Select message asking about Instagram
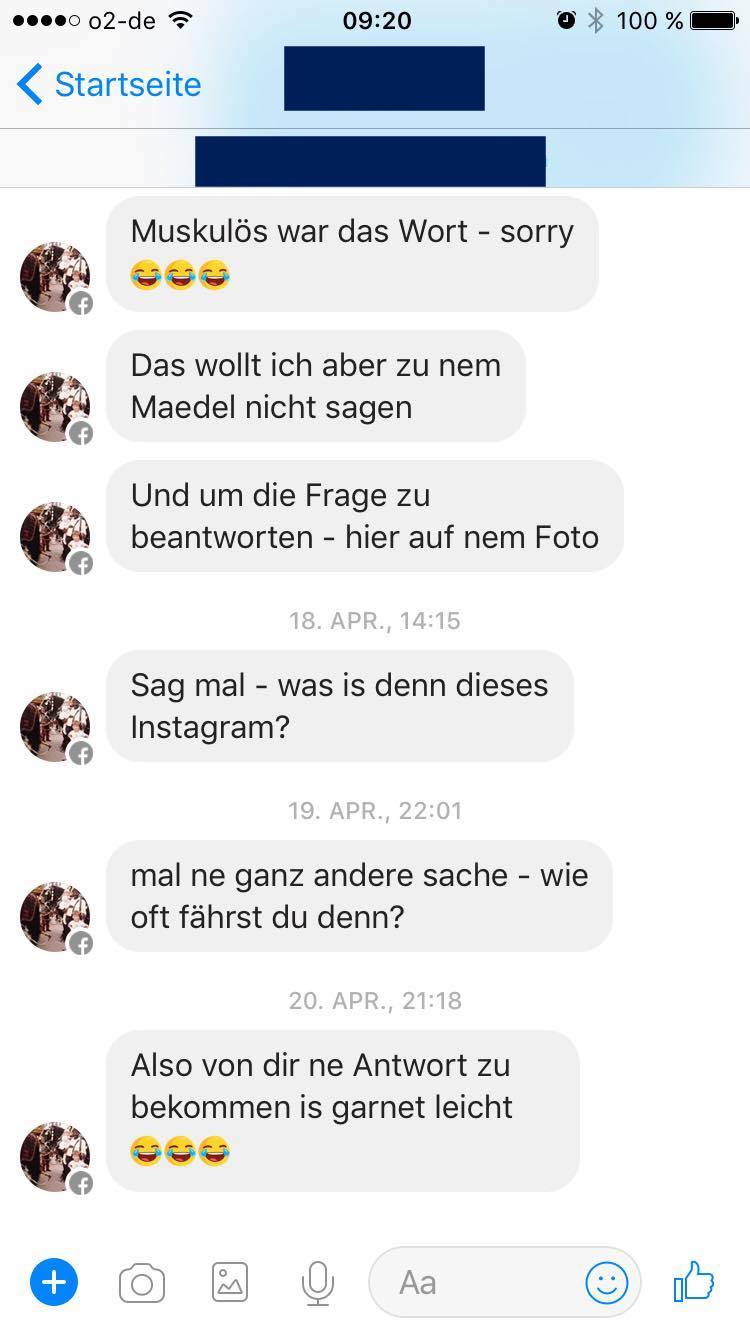The width and height of the screenshot is (750, 1334). pos(340,706)
